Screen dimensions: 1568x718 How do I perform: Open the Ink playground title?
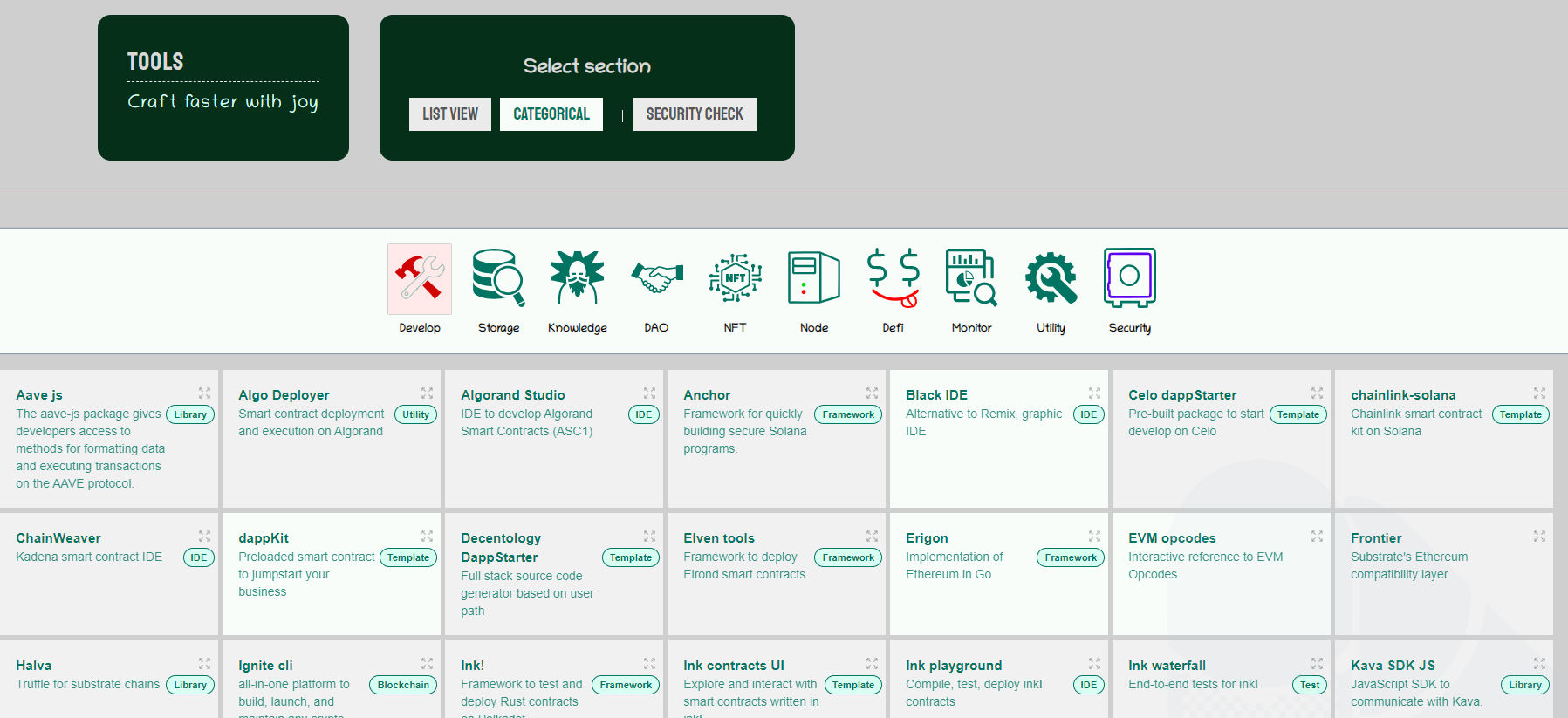[954, 666]
